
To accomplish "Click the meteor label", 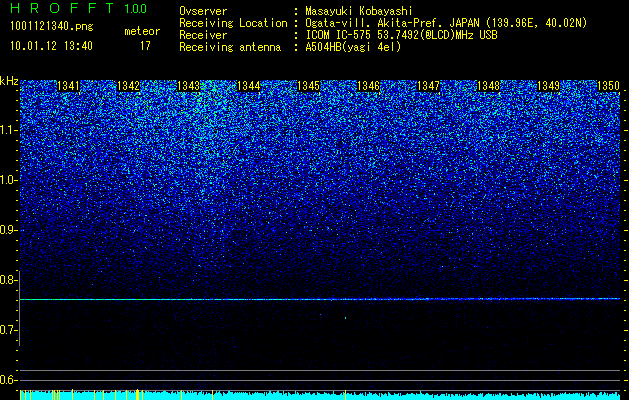I will click(142, 31).
